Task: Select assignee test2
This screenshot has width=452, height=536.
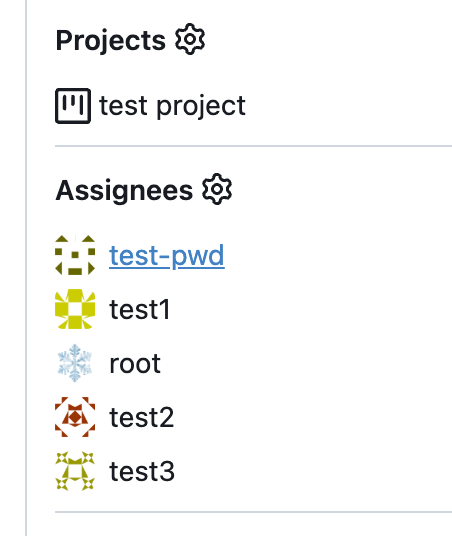Action: tap(142, 417)
